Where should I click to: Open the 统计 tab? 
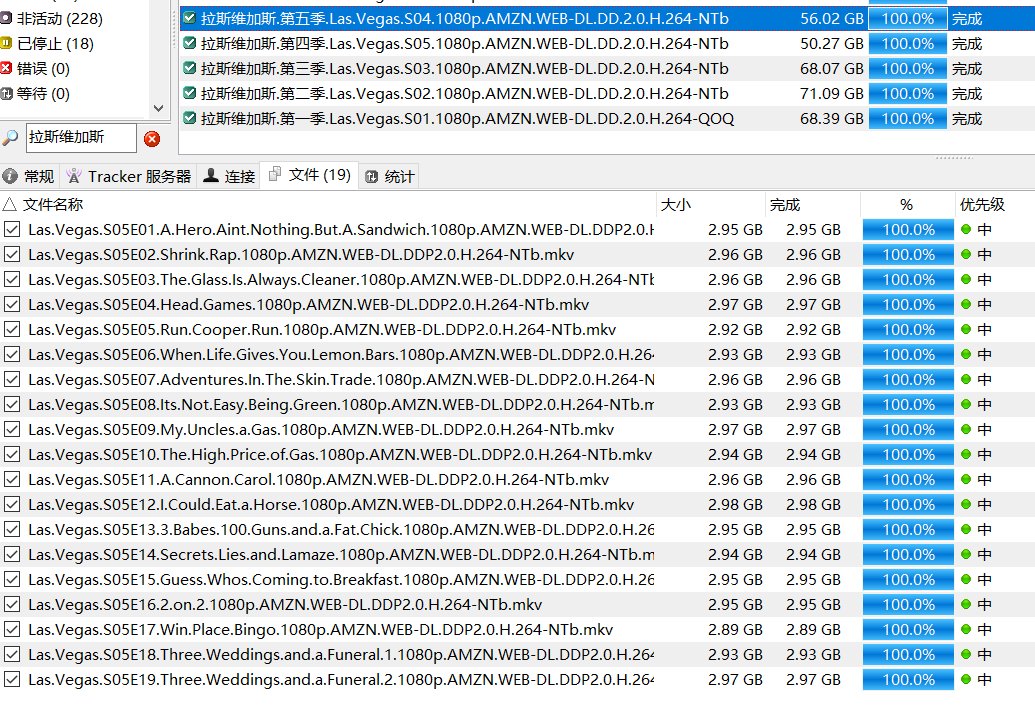tap(390, 176)
